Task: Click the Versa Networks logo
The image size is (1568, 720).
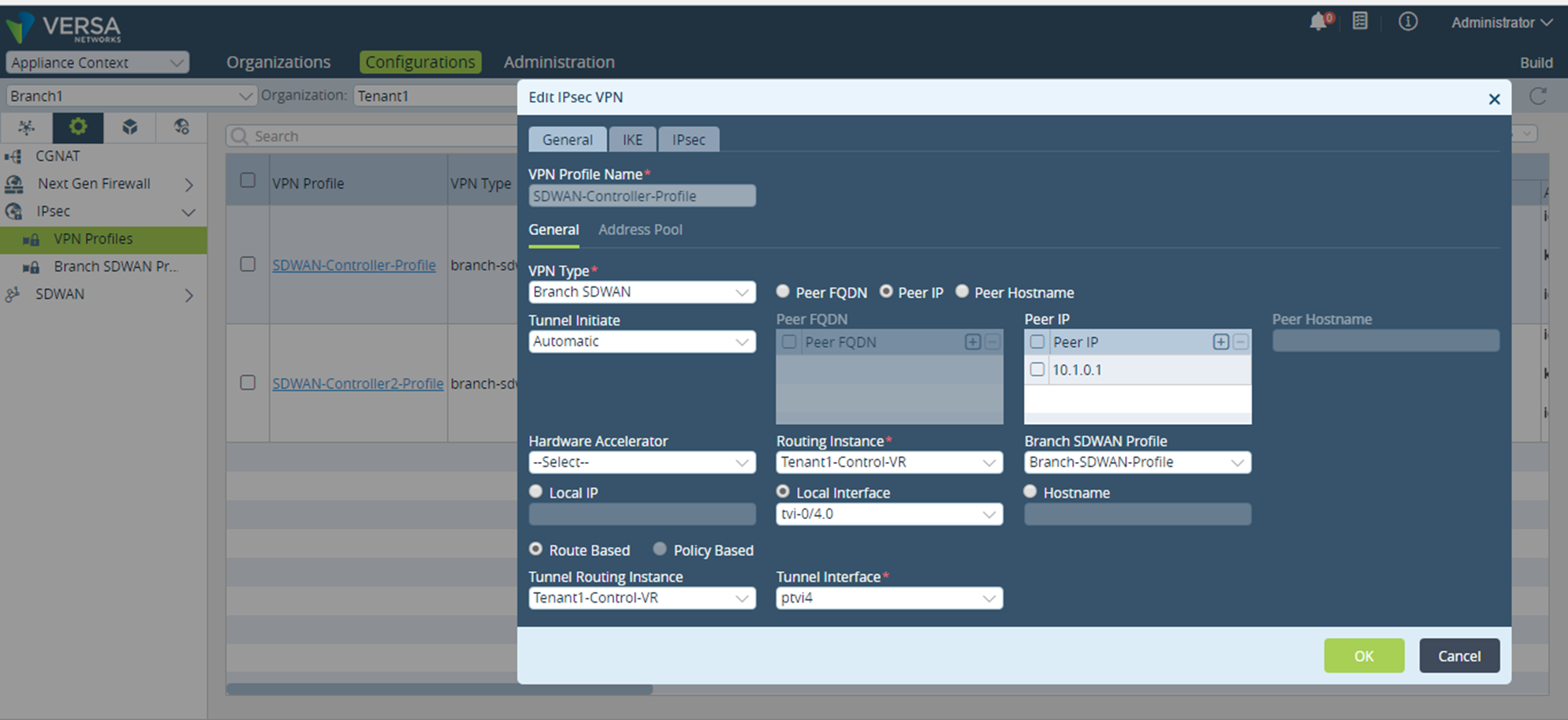Action: tap(64, 27)
